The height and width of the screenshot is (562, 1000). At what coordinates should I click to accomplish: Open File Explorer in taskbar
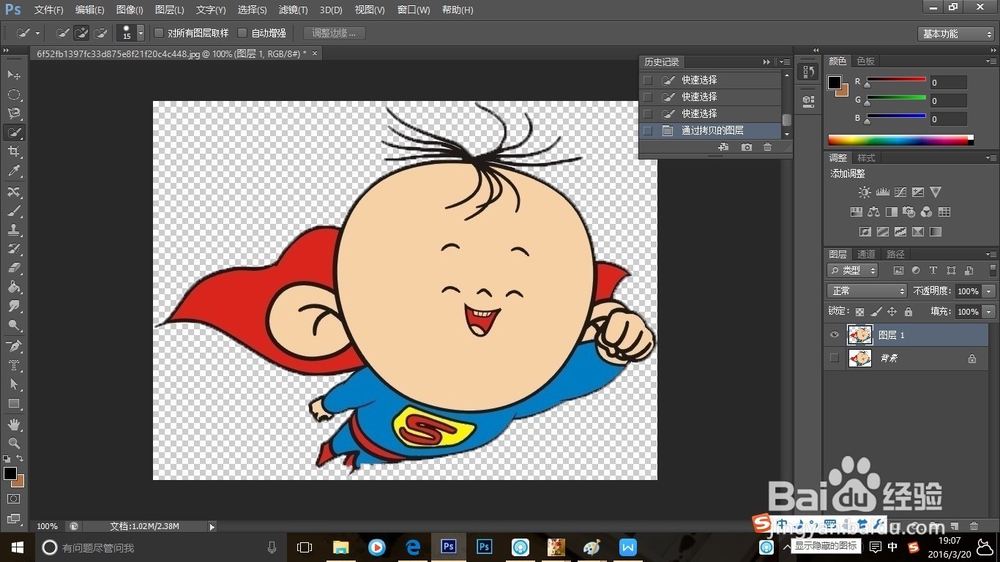(341, 547)
